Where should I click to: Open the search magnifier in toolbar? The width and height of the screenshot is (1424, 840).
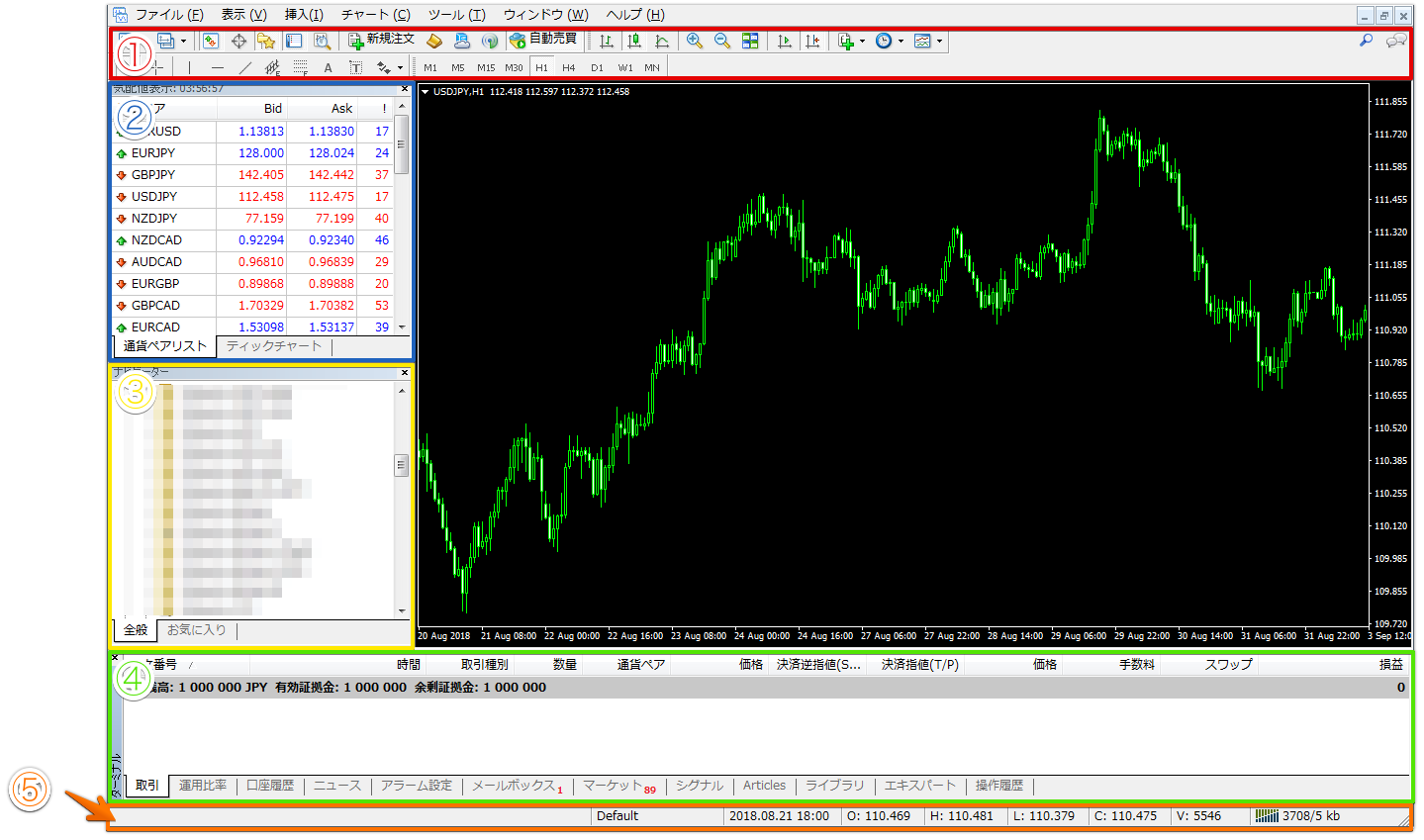(1366, 41)
